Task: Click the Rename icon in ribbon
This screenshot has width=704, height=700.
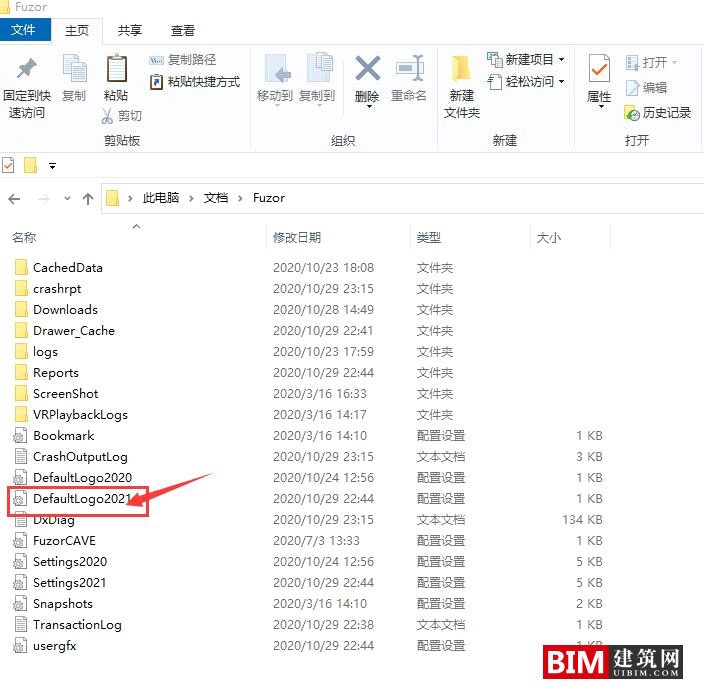Action: 409,69
